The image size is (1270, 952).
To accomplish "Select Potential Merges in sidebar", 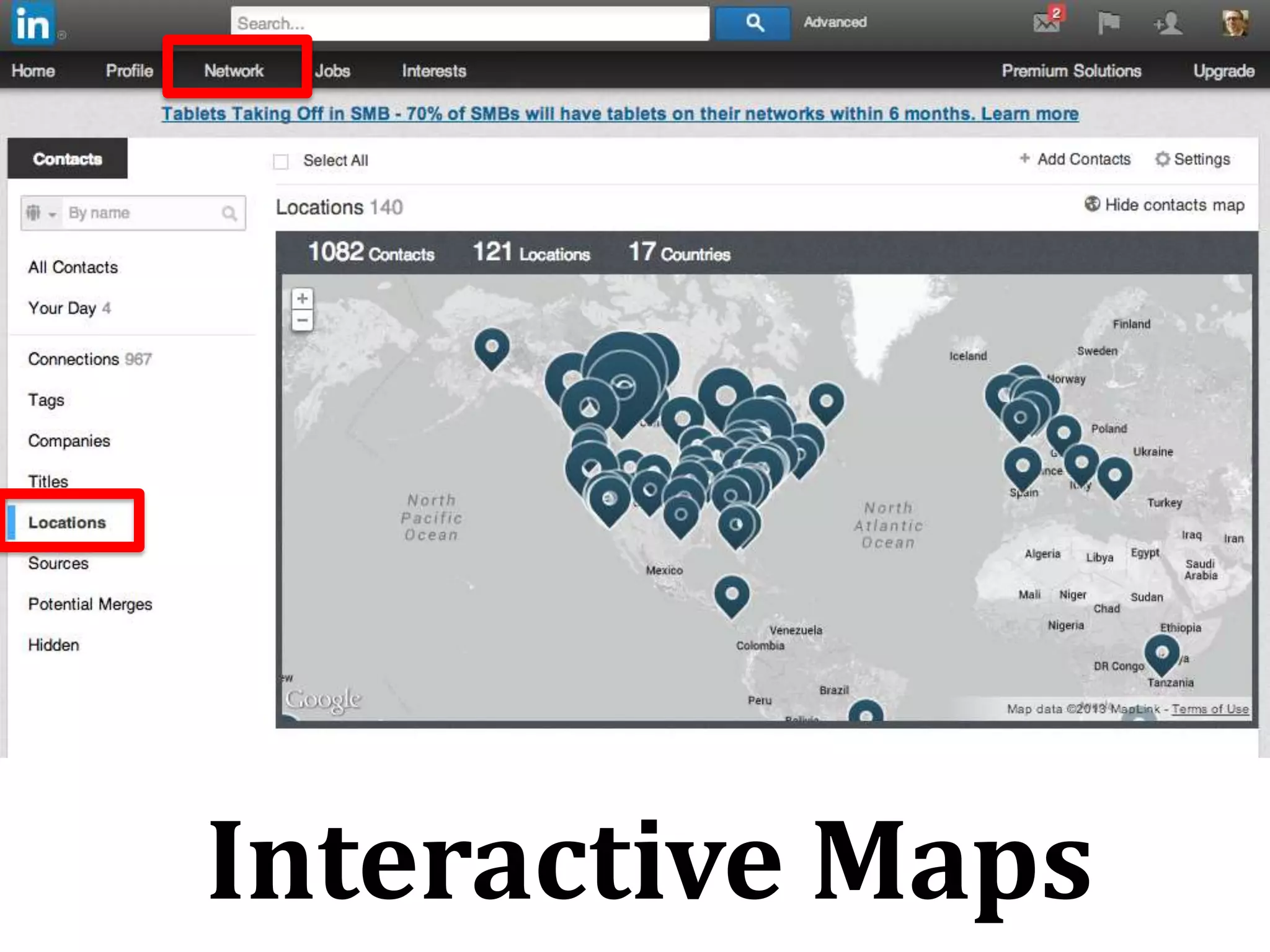I will point(90,604).
